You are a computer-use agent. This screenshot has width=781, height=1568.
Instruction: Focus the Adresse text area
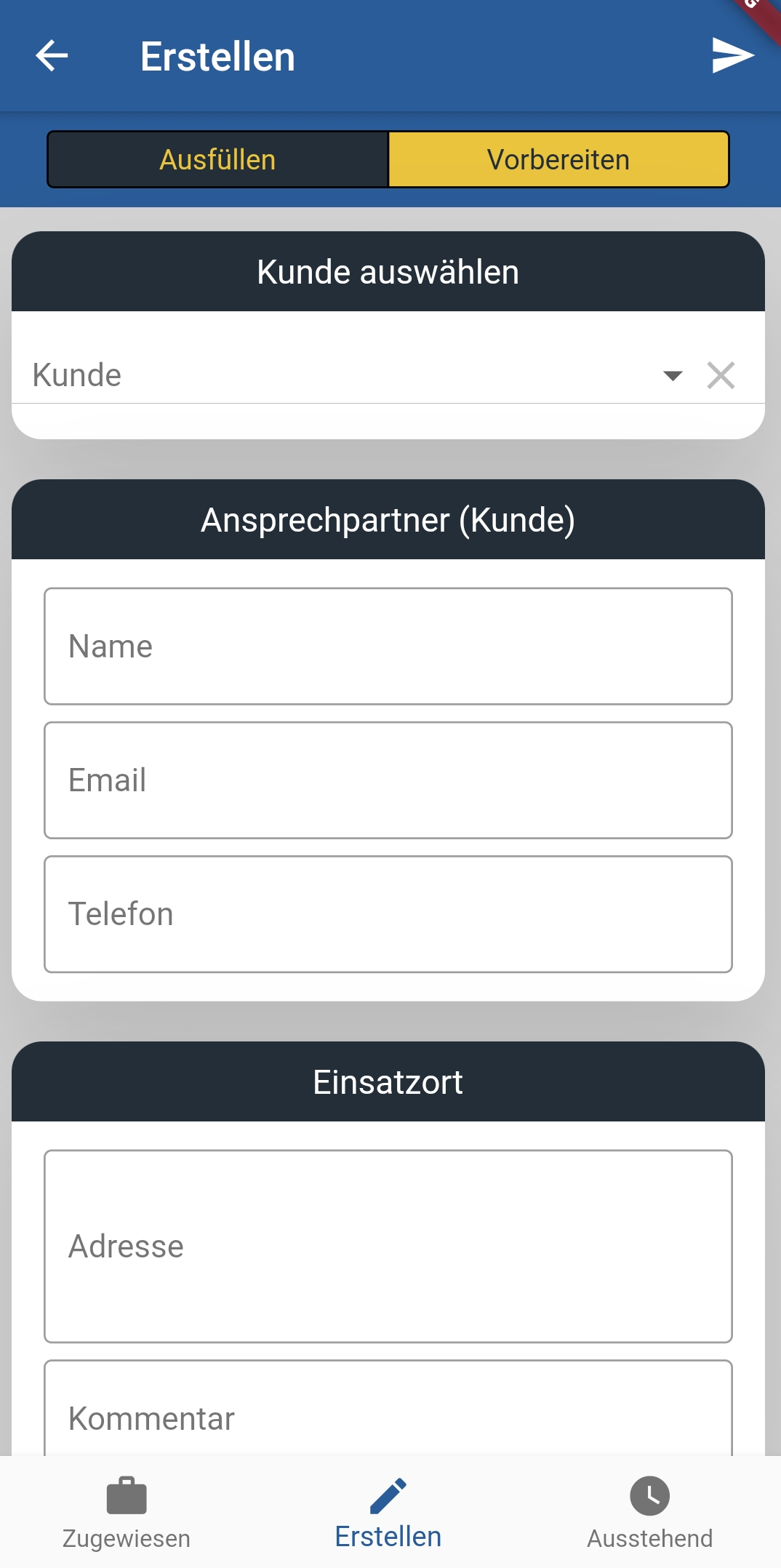(388, 1247)
